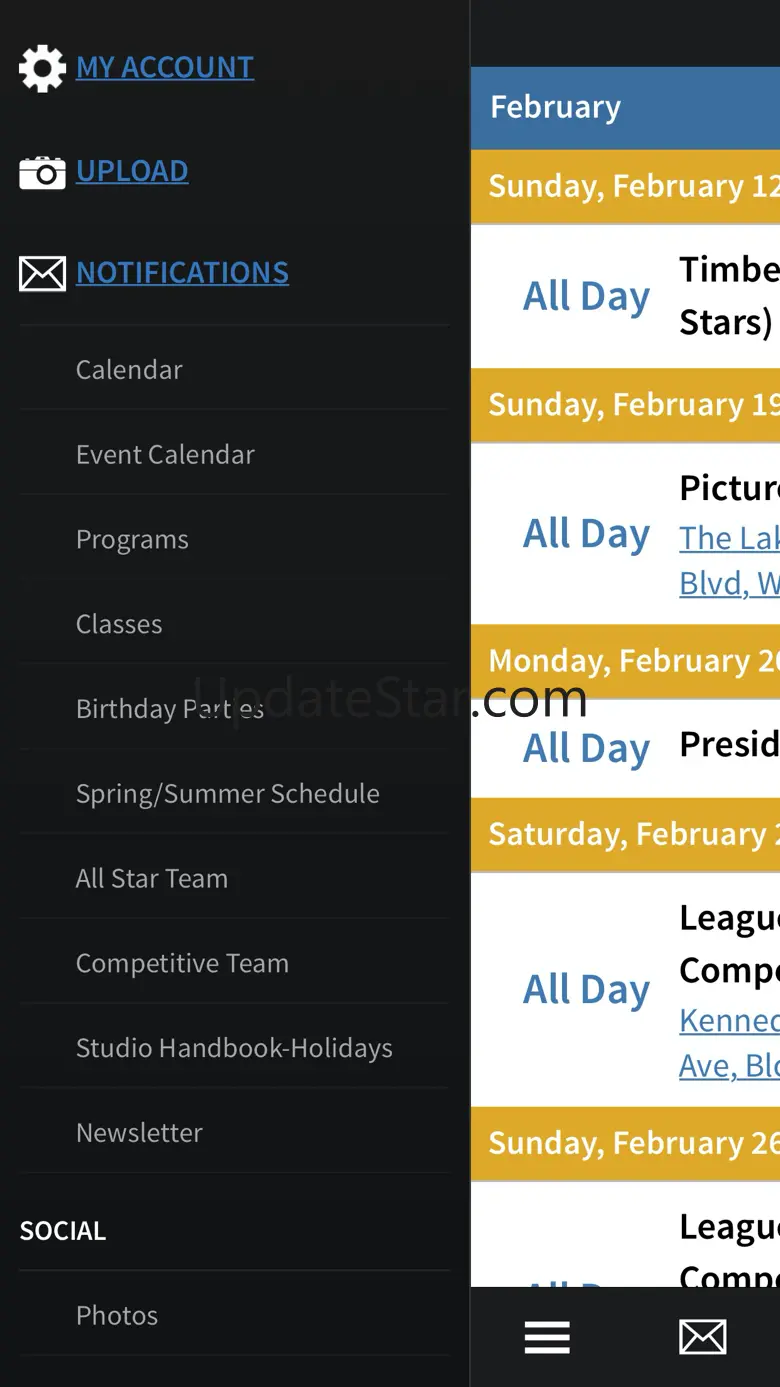Open the UPLOAD link
This screenshot has height=1387, width=780.
pos(132,171)
